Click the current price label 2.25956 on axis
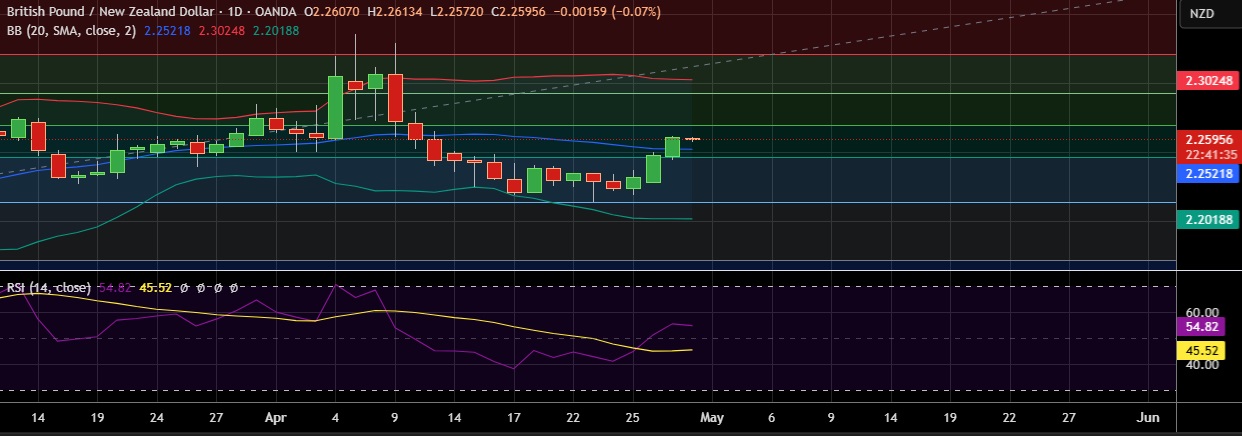Screen dimensions: 1242x436 pyautogui.click(x=1209, y=139)
